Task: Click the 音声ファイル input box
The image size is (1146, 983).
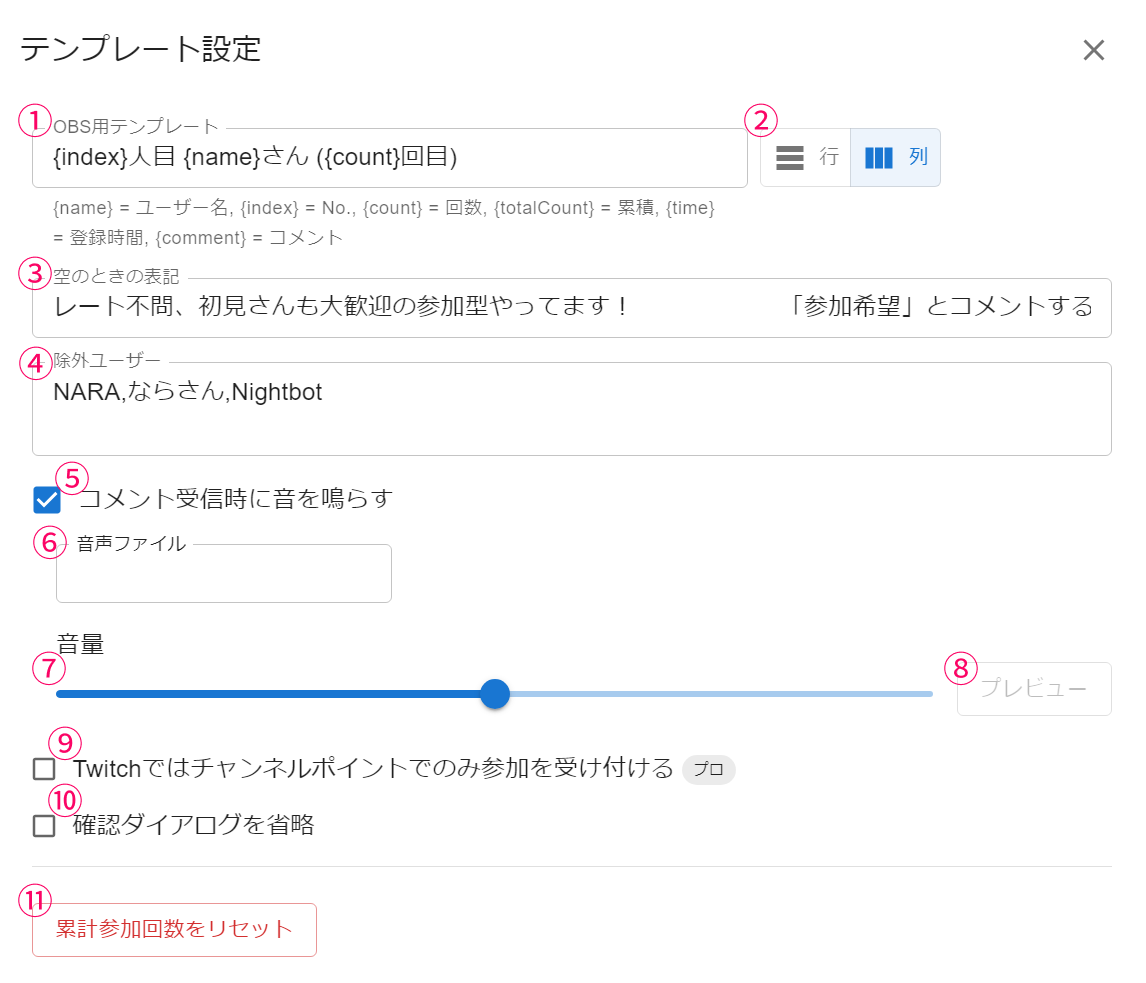Action: point(224,574)
